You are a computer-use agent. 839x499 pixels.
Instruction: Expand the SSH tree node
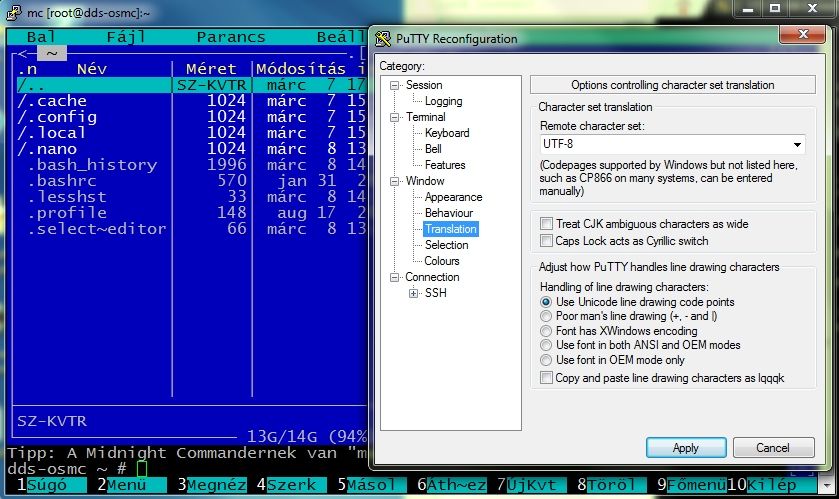click(413, 293)
